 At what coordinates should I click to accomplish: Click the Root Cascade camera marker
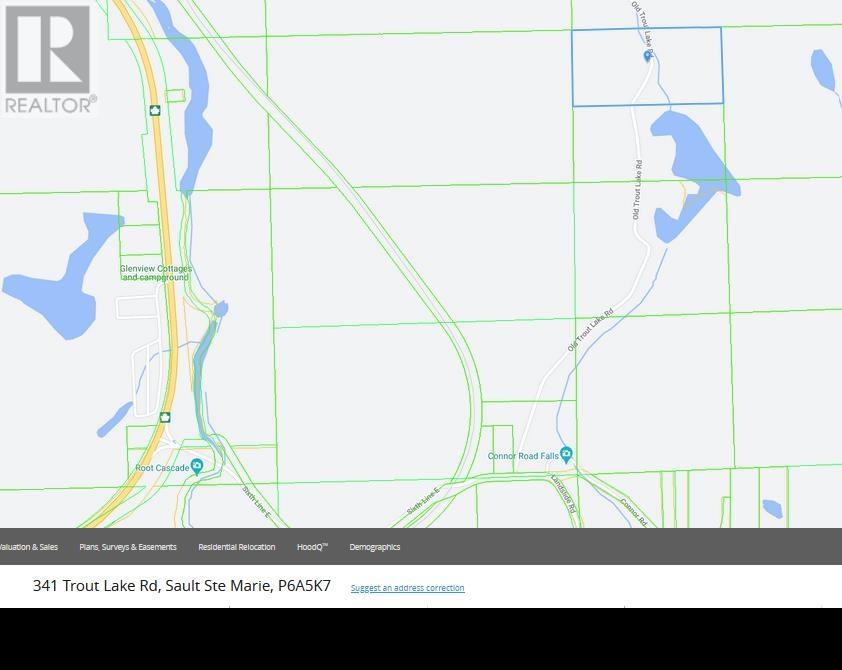click(x=197, y=466)
